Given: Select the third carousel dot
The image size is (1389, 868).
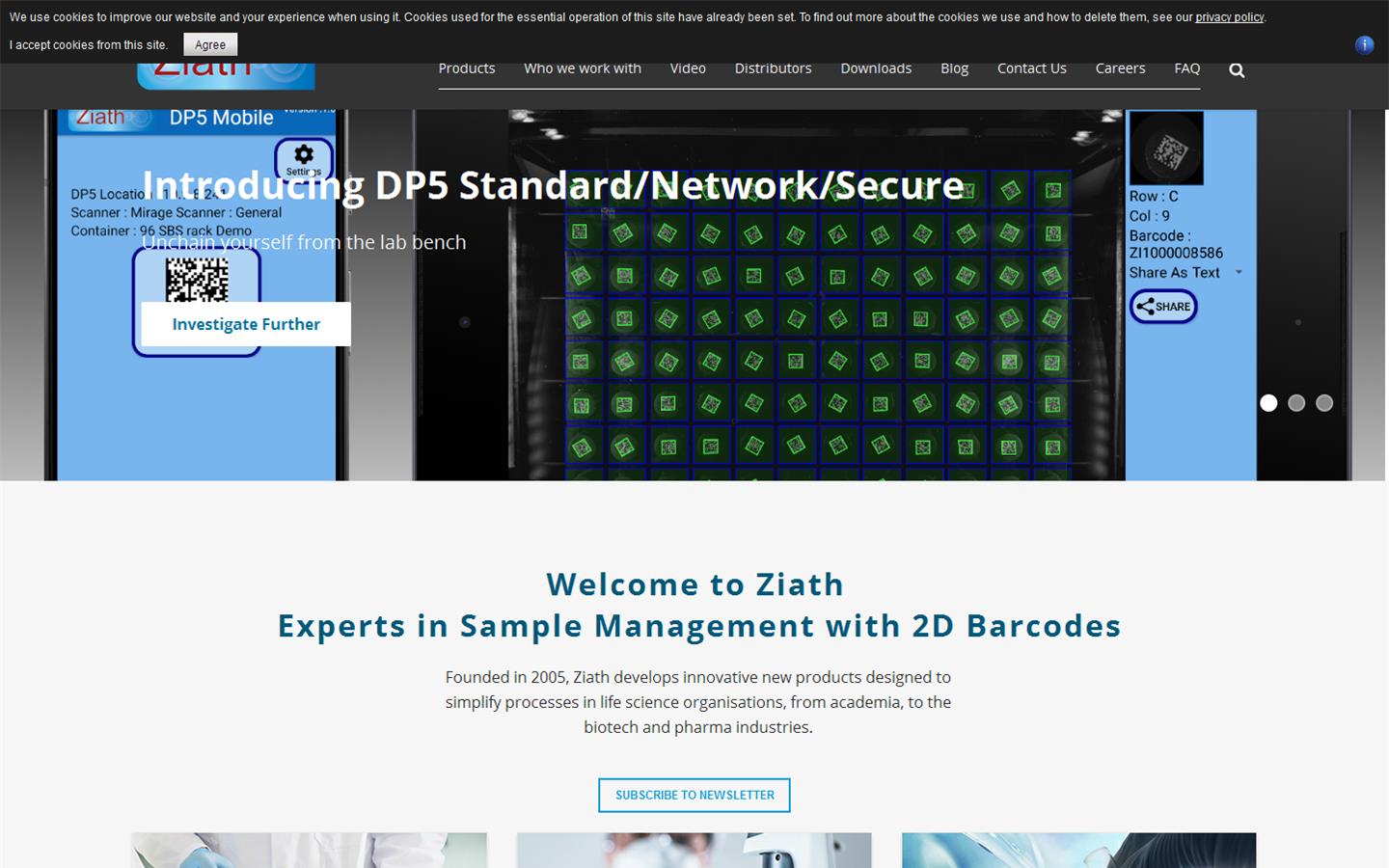Looking at the screenshot, I should point(1324,403).
